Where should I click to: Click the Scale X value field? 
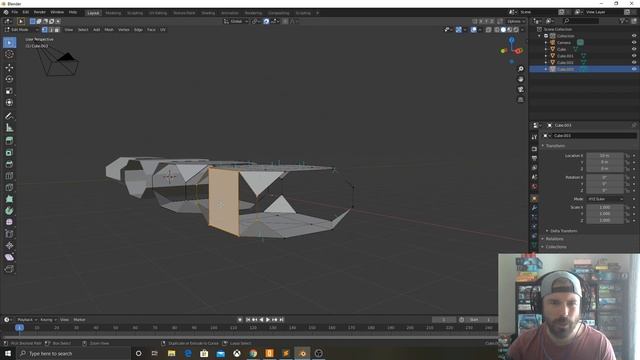click(605, 207)
